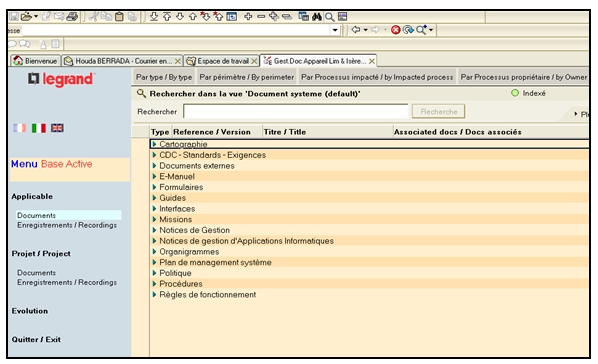Viewport: 598px width, 364px height.
Task: Switch to the Bienvenue tab
Action: pos(35,61)
